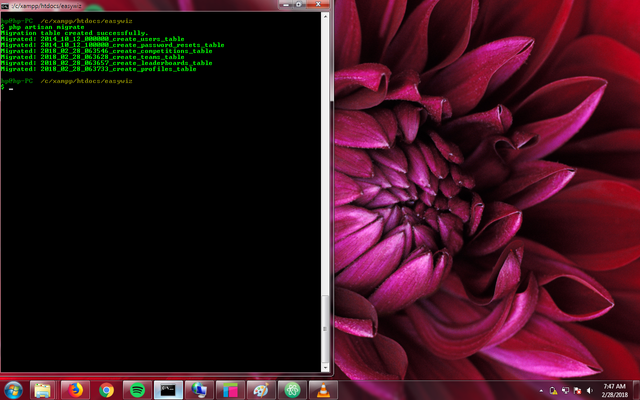Click the create_users_table migration line
640x400 pixels.
pos(93,39)
